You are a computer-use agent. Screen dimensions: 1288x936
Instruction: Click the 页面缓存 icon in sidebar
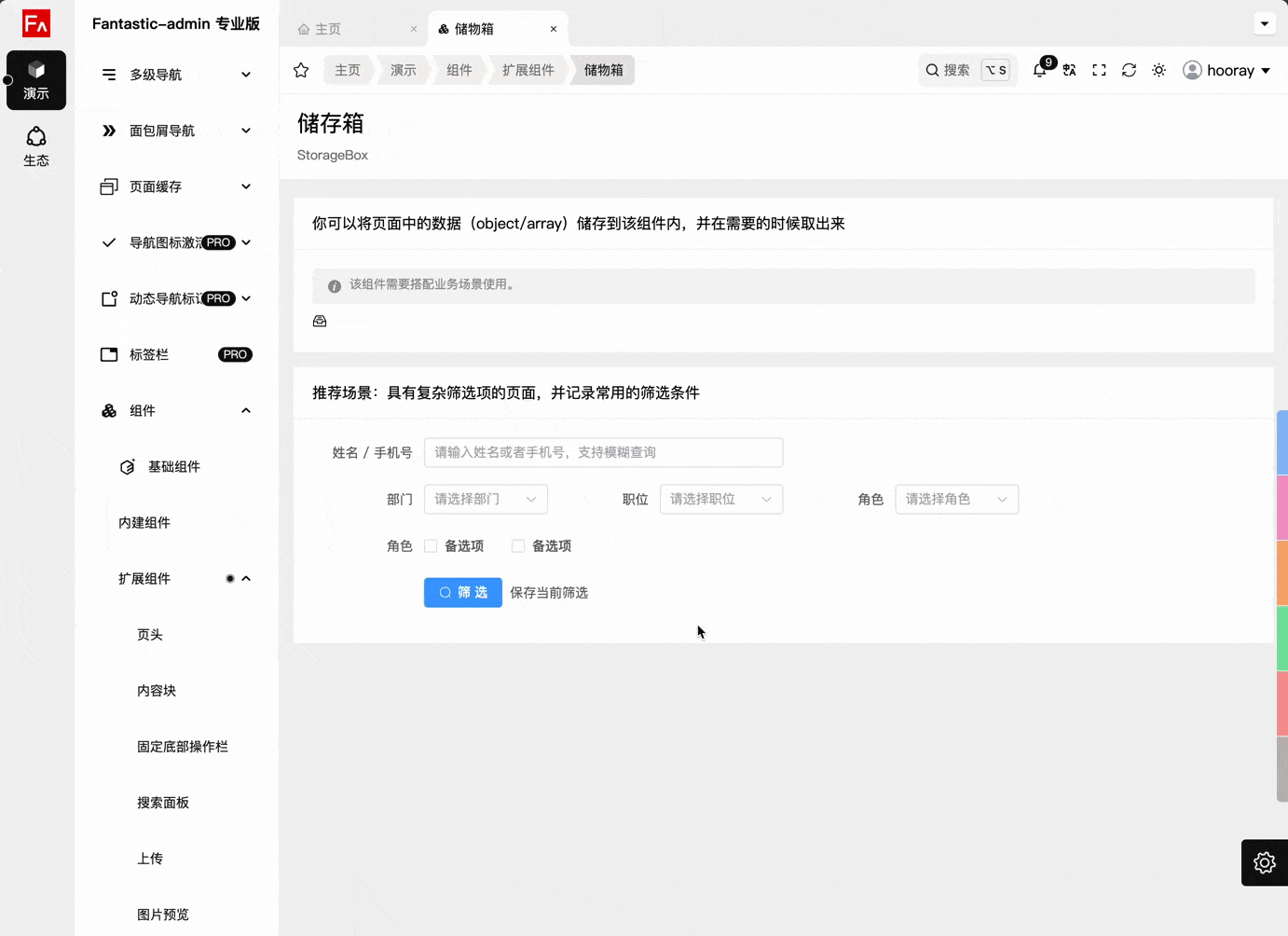pos(109,186)
